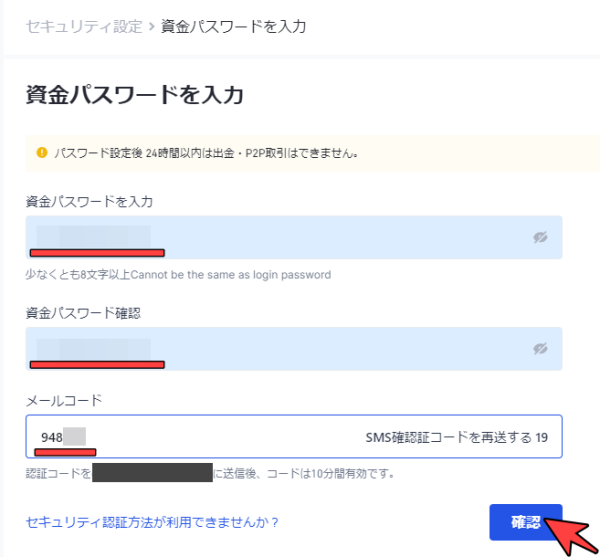Click the redacted email address block

tap(152, 472)
